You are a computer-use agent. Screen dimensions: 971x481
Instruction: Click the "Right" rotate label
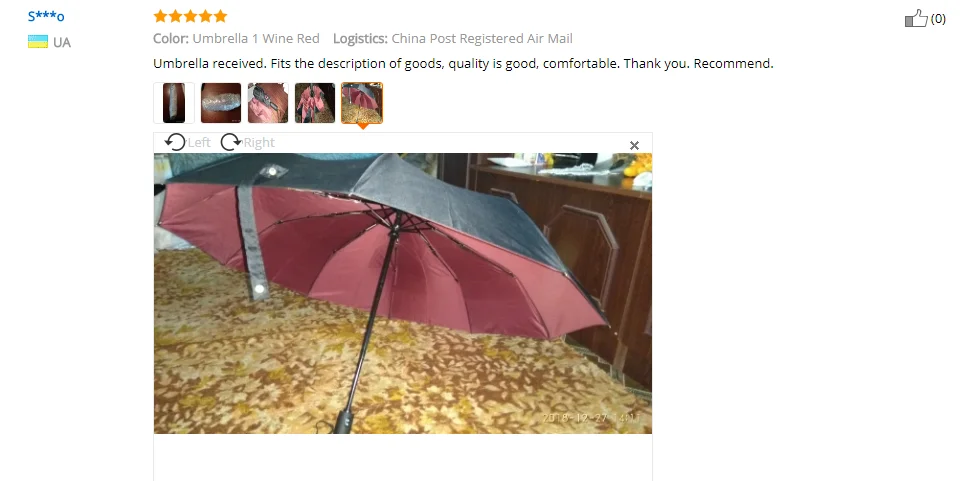click(x=259, y=142)
